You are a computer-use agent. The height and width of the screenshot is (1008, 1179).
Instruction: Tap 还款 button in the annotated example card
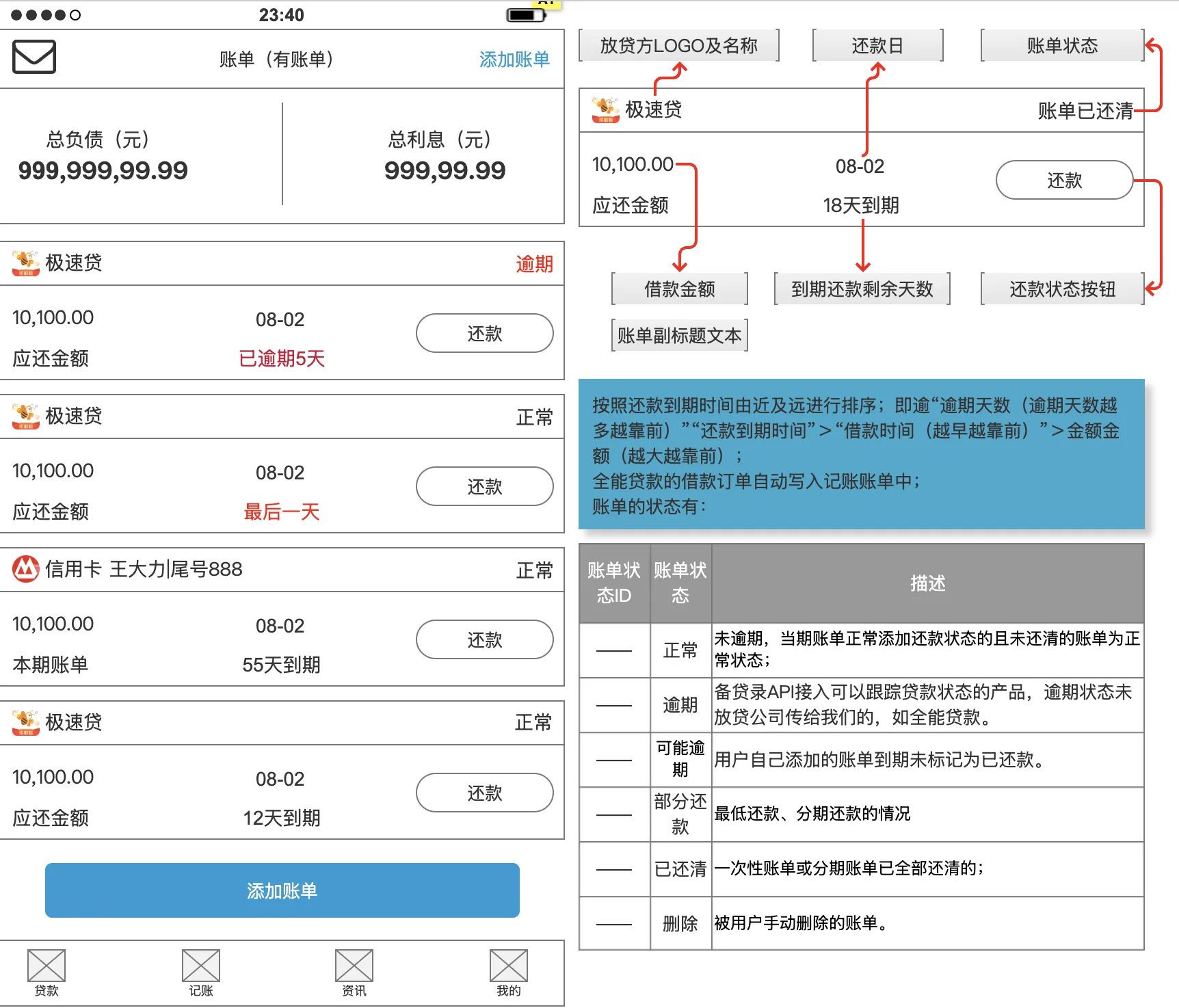(x=1064, y=180)
